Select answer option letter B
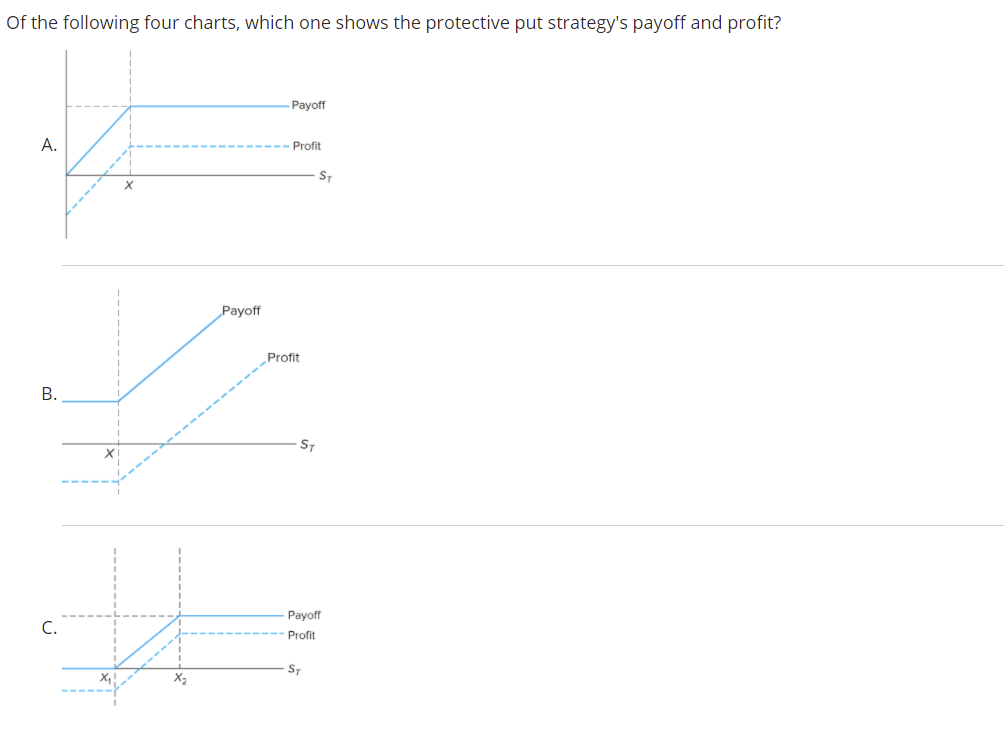Viewport: 1004px width, 731px height. [x=49, y=394]
